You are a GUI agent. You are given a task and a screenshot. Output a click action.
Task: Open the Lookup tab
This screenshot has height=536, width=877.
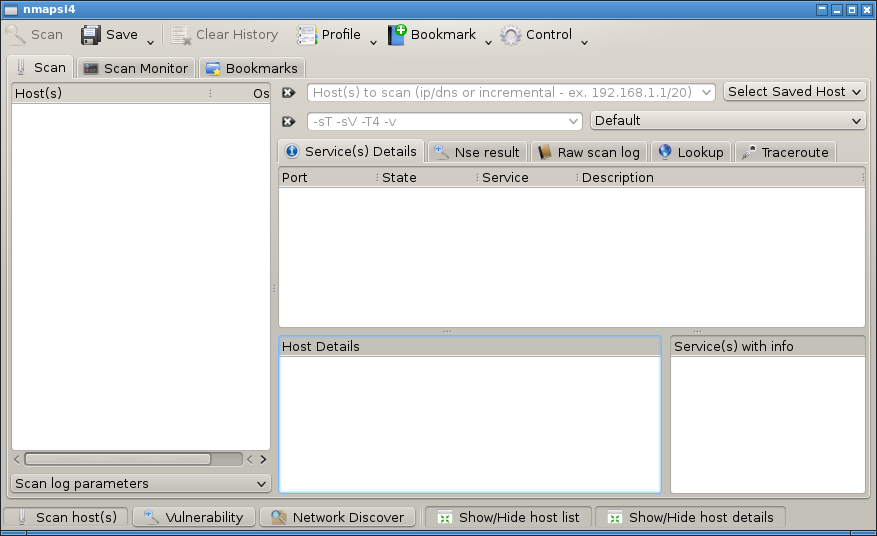tap(691, 152)
